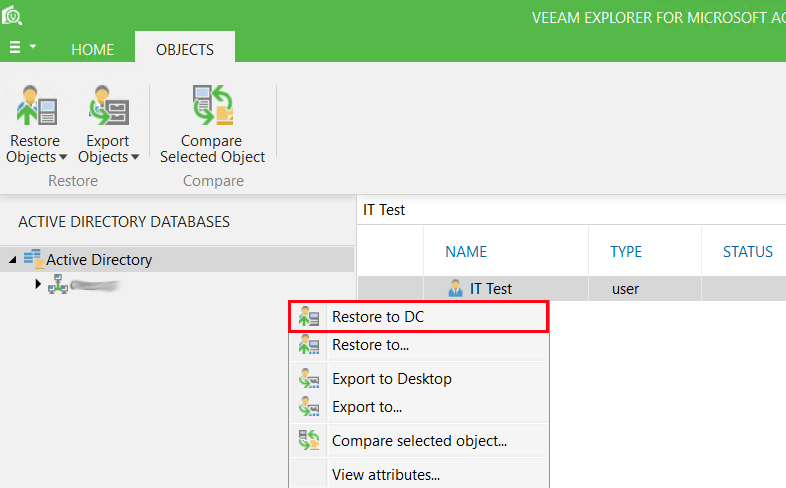The height and width of the screenshot is (488, 786).
Task: Choose Compare selected object... menu entry
Action: coord(419,441)
